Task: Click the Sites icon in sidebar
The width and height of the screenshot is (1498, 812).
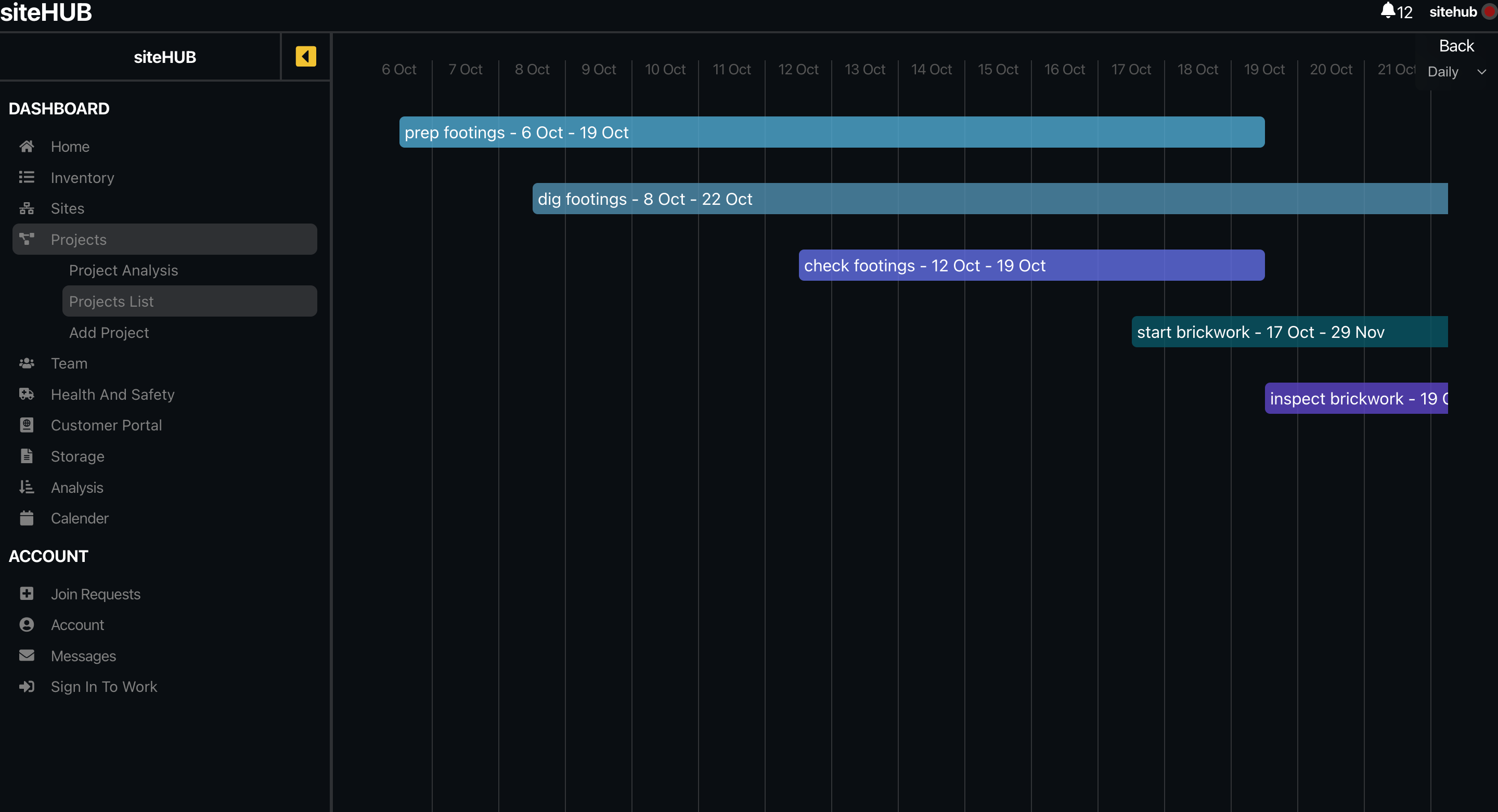Action: [x=25, y=208]
